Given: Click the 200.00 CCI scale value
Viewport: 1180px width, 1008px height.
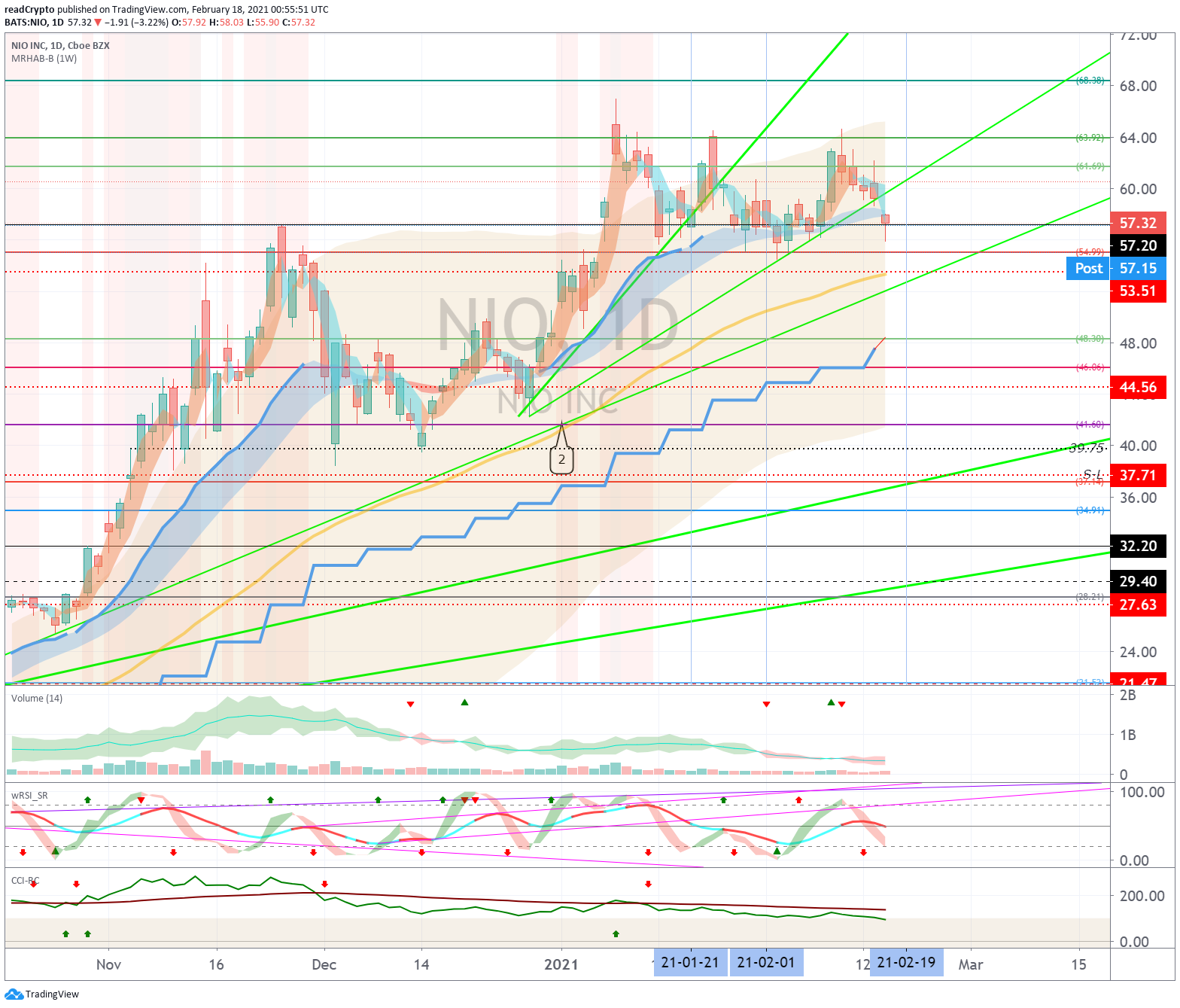Looking at the screenshot, I should [x=1142, y=896].
